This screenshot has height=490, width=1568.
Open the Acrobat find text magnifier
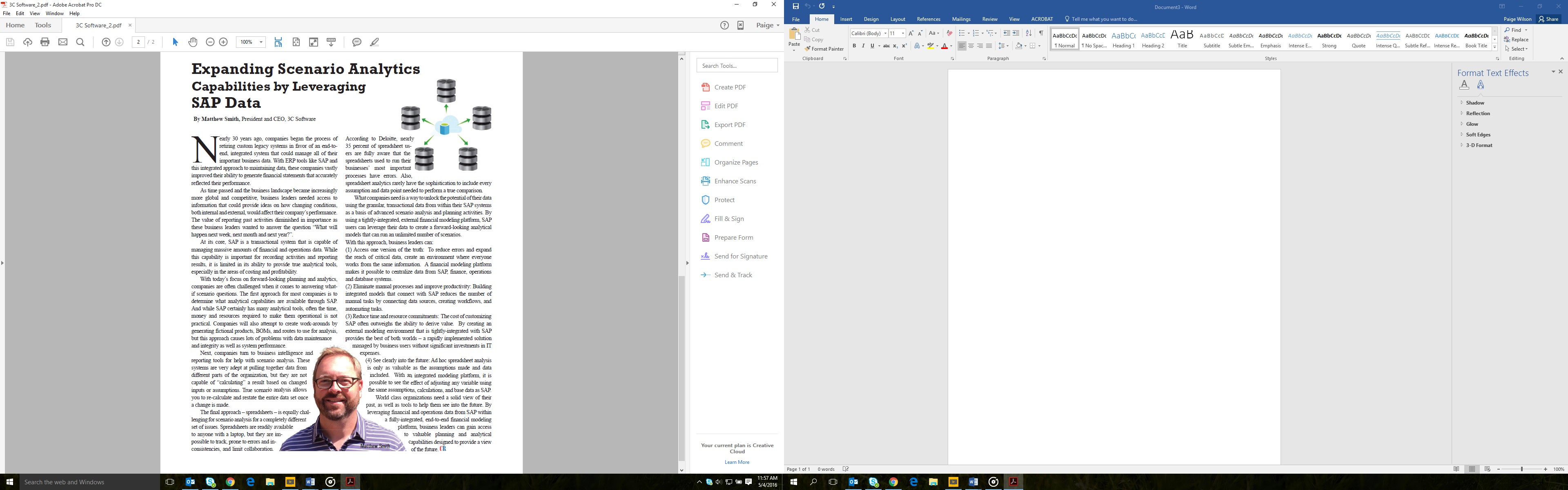tap(80, 42)
